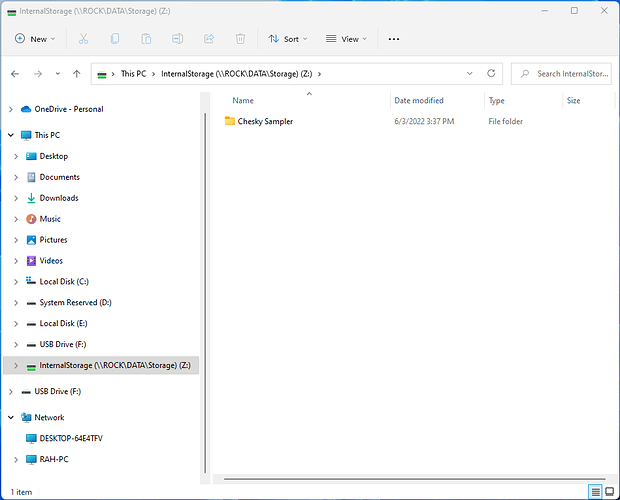The image size is (620, 500).
Task: Expand the OneDrive - Personal tree node
Action: 11,109
